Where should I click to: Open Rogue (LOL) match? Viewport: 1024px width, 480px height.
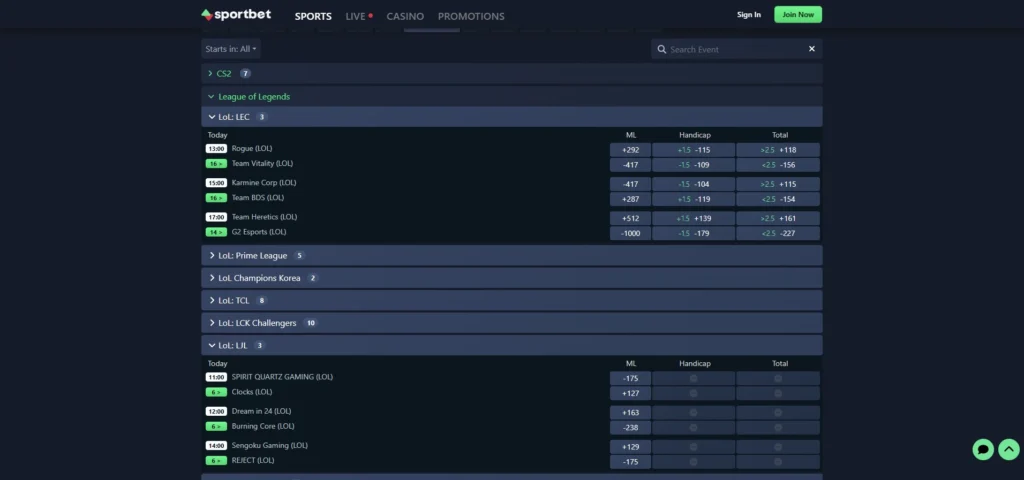[x=252, y=148]
